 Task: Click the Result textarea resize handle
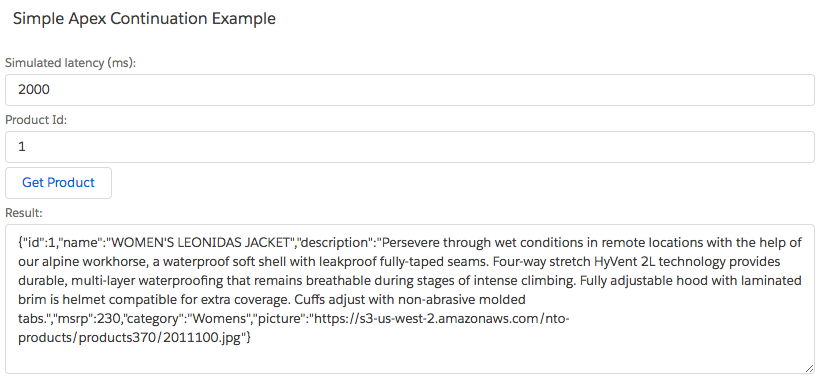pos(809,368)
